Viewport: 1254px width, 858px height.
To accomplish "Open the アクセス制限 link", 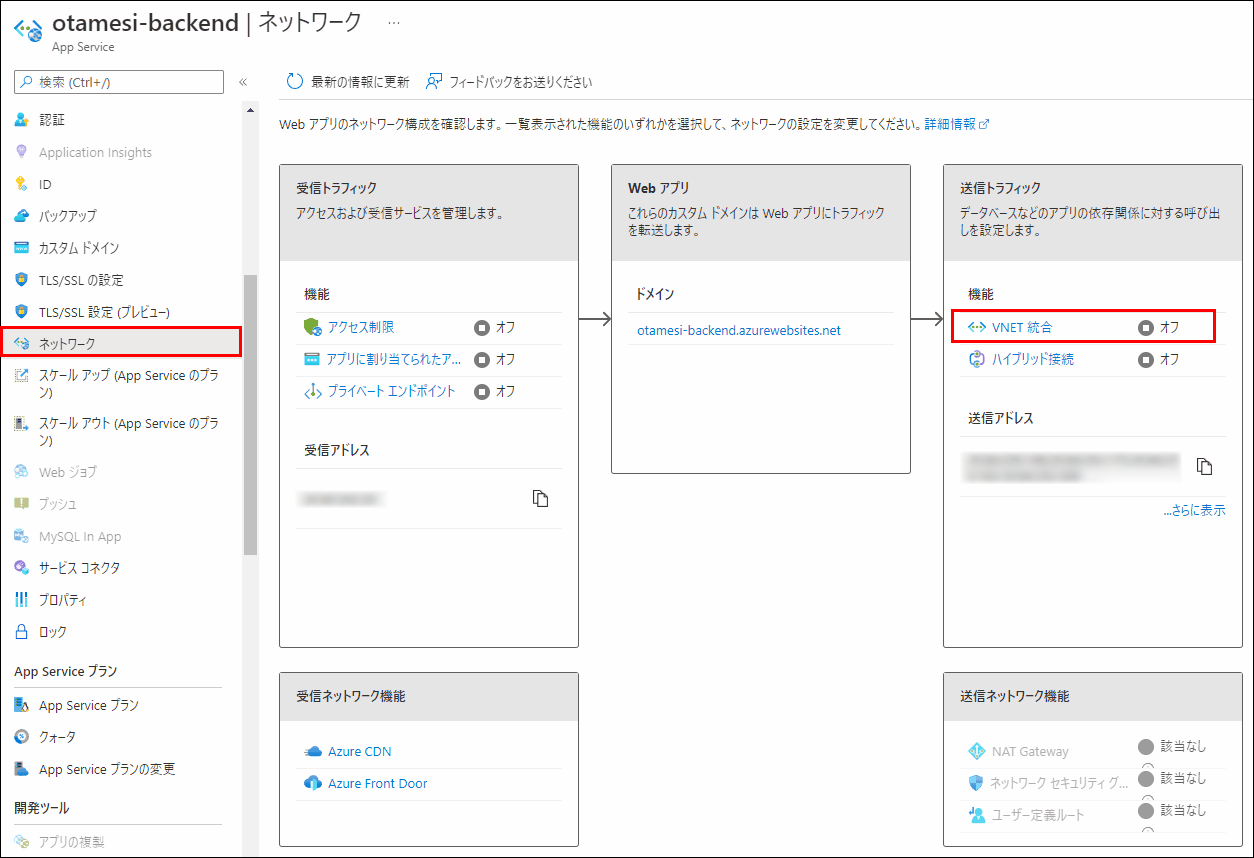I will click(x=361, y=327).
